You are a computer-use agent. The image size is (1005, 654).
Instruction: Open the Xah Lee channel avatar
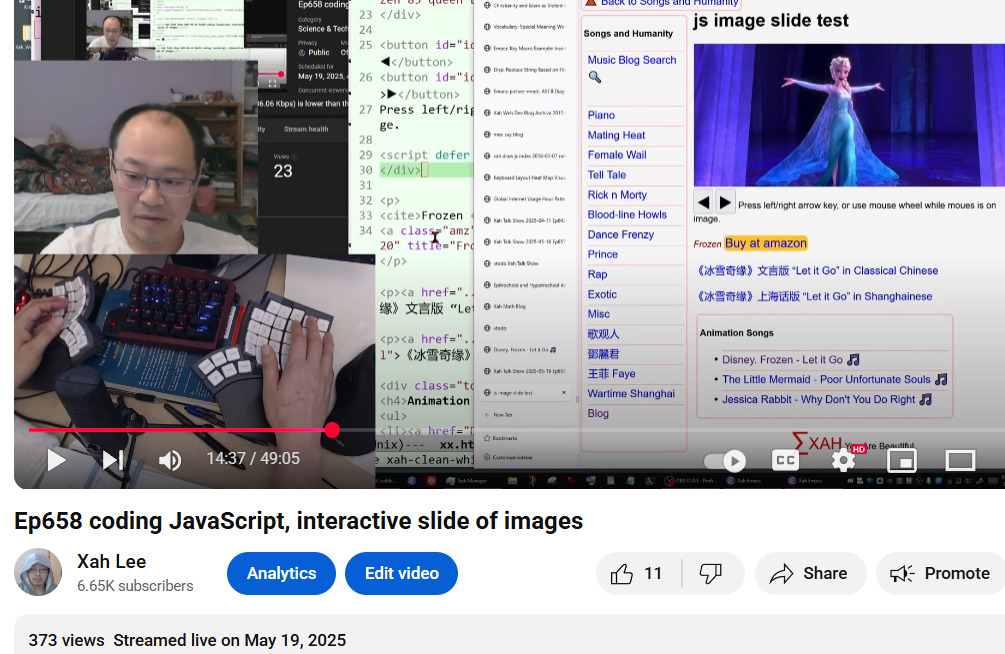click(x=38, y=572)
